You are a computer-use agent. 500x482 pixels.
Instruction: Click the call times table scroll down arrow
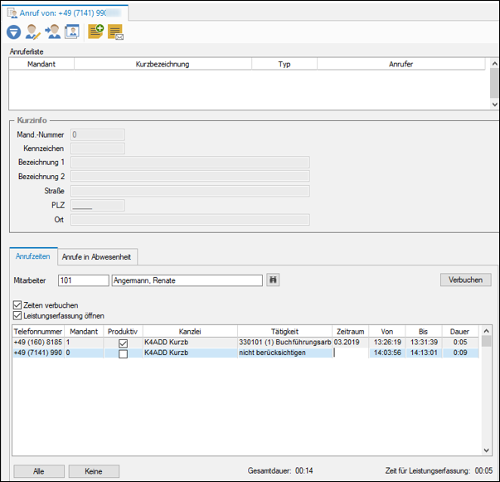486,450
